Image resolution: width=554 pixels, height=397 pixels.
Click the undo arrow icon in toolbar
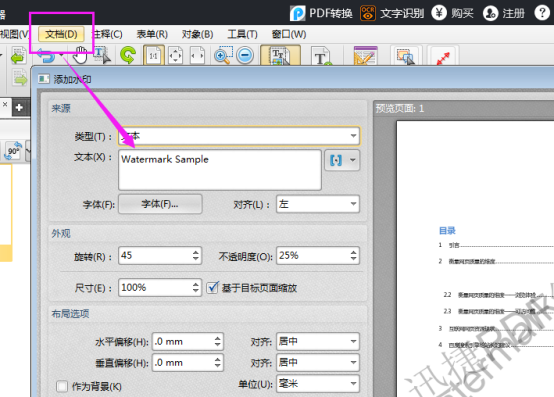pos(46,55)
